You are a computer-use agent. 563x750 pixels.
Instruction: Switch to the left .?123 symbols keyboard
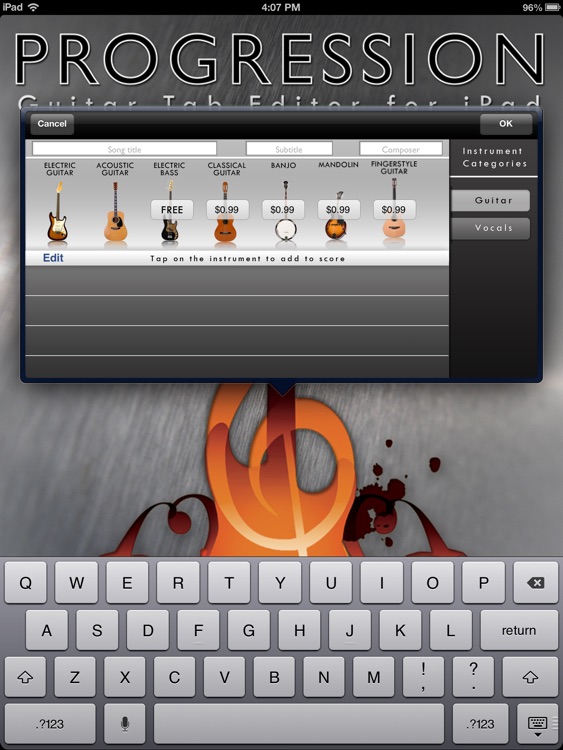tap(50, 724)
